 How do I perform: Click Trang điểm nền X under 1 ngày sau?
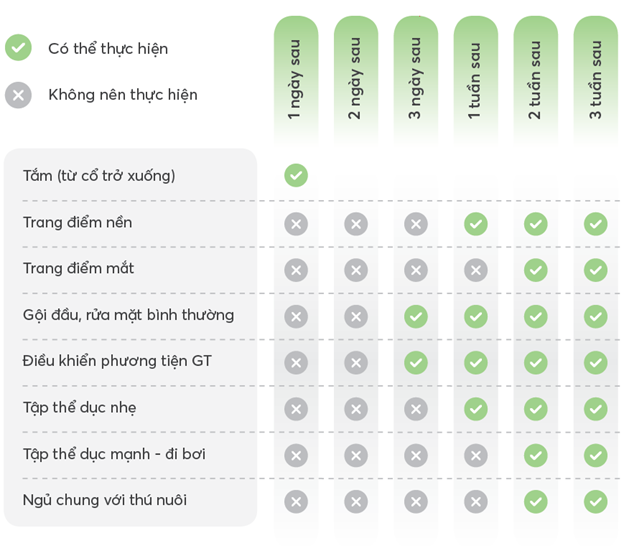tap(296, 223)
